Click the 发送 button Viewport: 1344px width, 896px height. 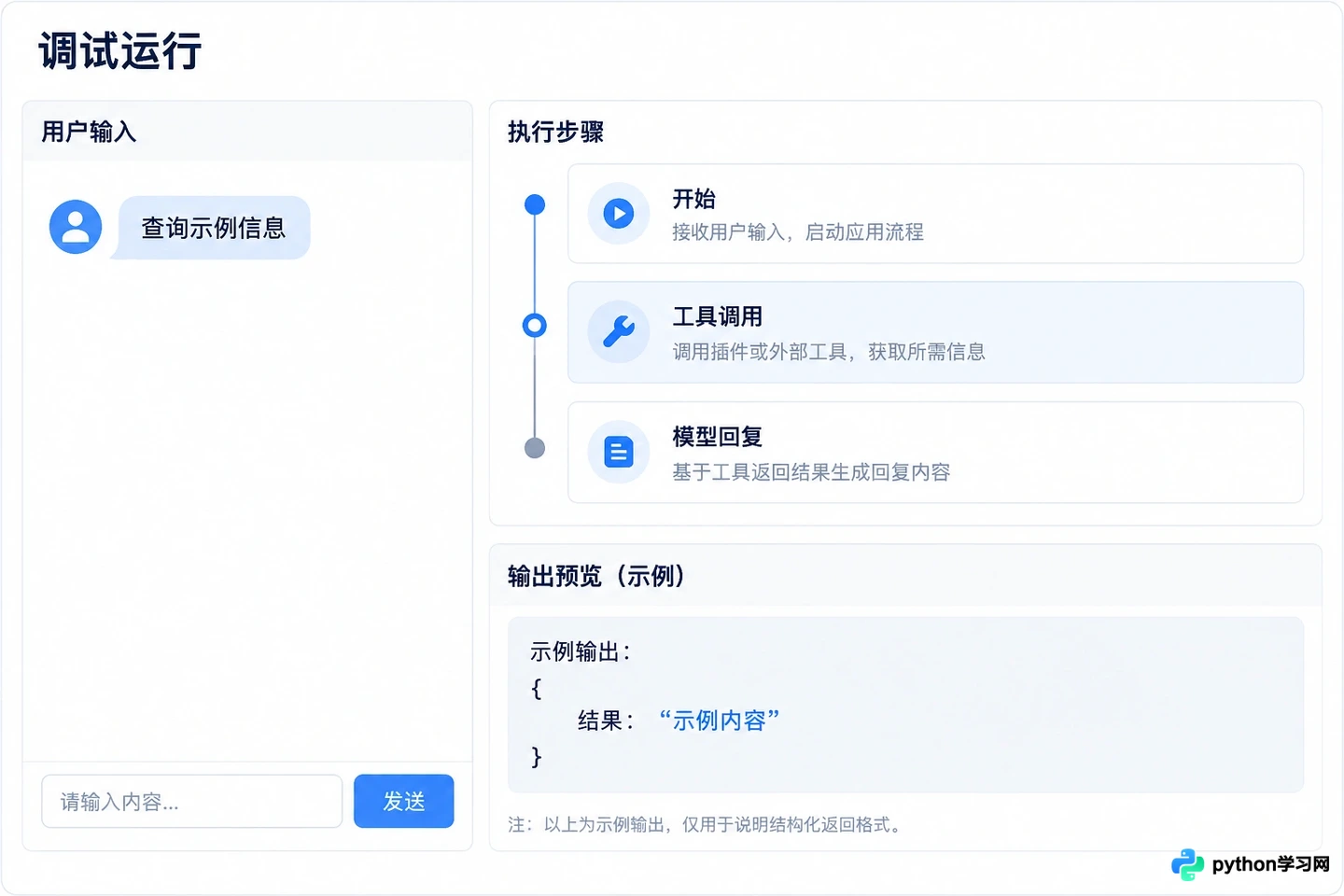coord(404,801)
